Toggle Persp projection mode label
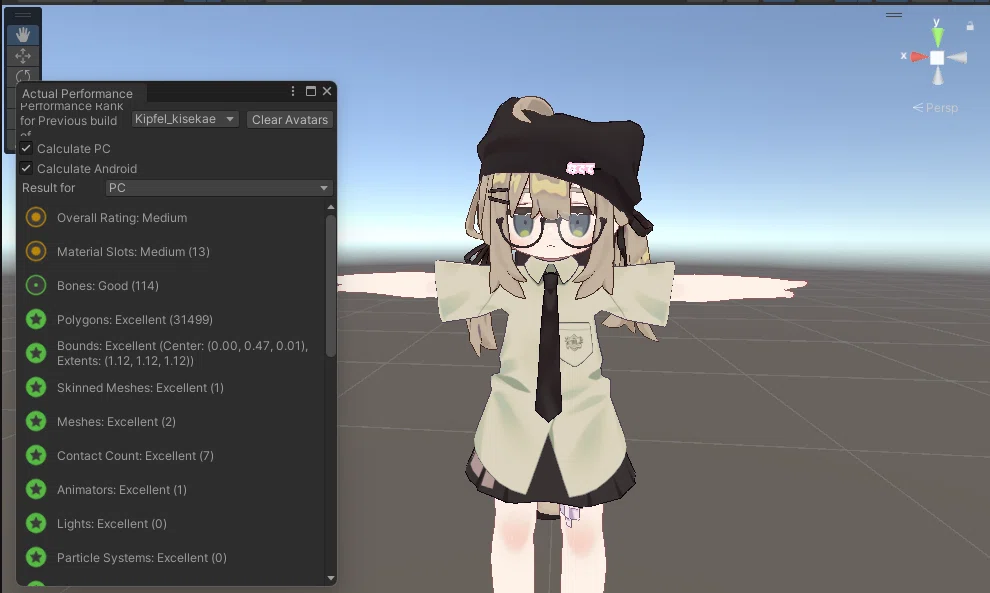The height and width of the screenshot is (593, 990). [x=935, y=108]
